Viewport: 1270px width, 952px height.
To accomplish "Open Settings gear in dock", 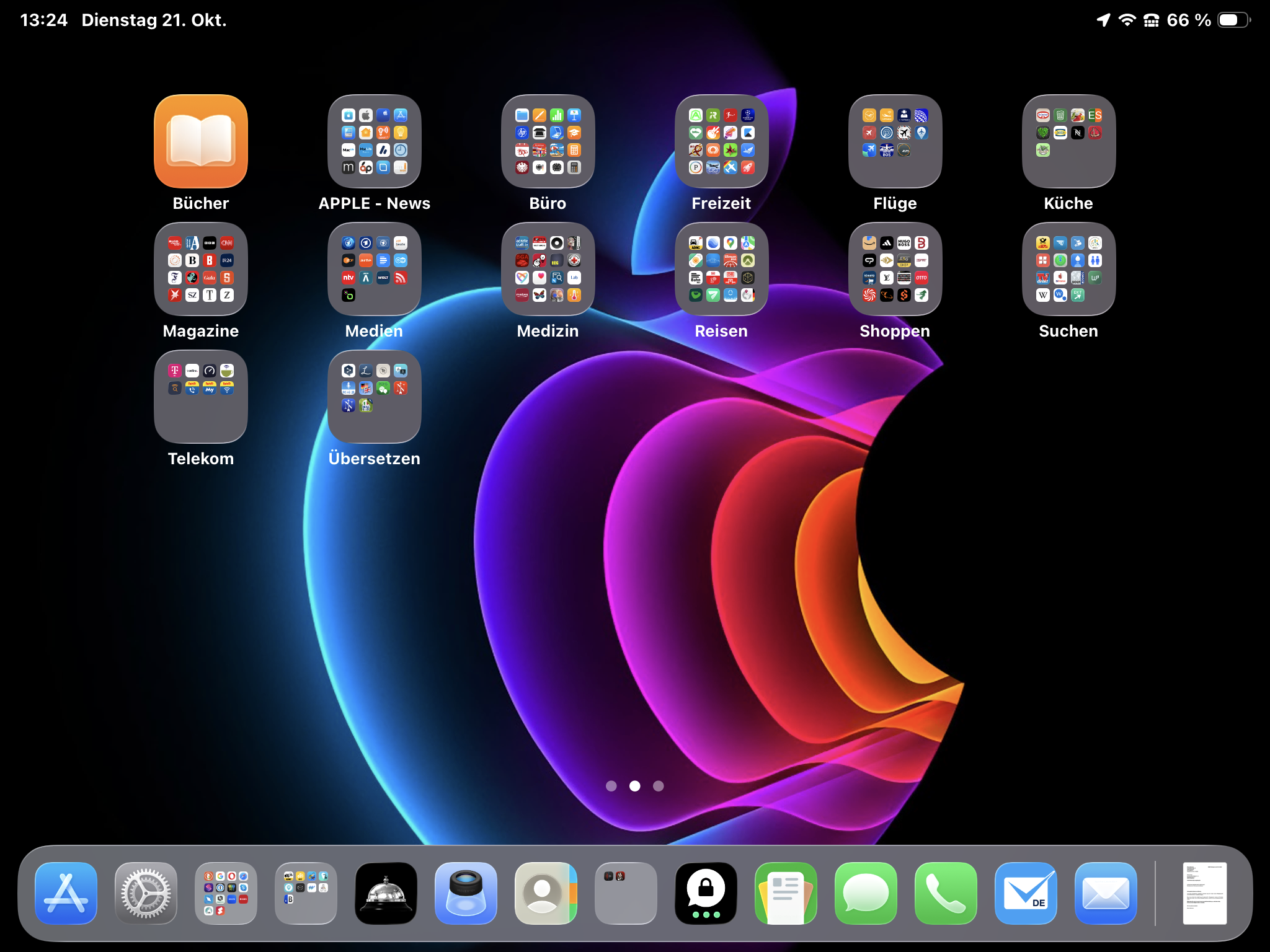I will coord(146,893).
